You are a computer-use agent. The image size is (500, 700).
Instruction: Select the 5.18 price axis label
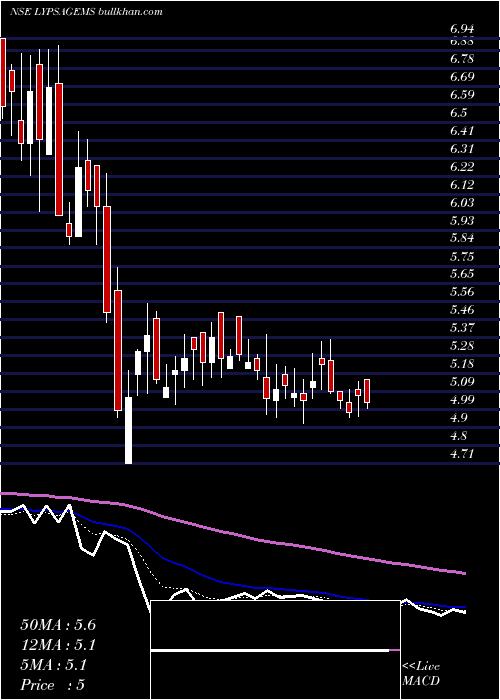click(x=462, y=364)
